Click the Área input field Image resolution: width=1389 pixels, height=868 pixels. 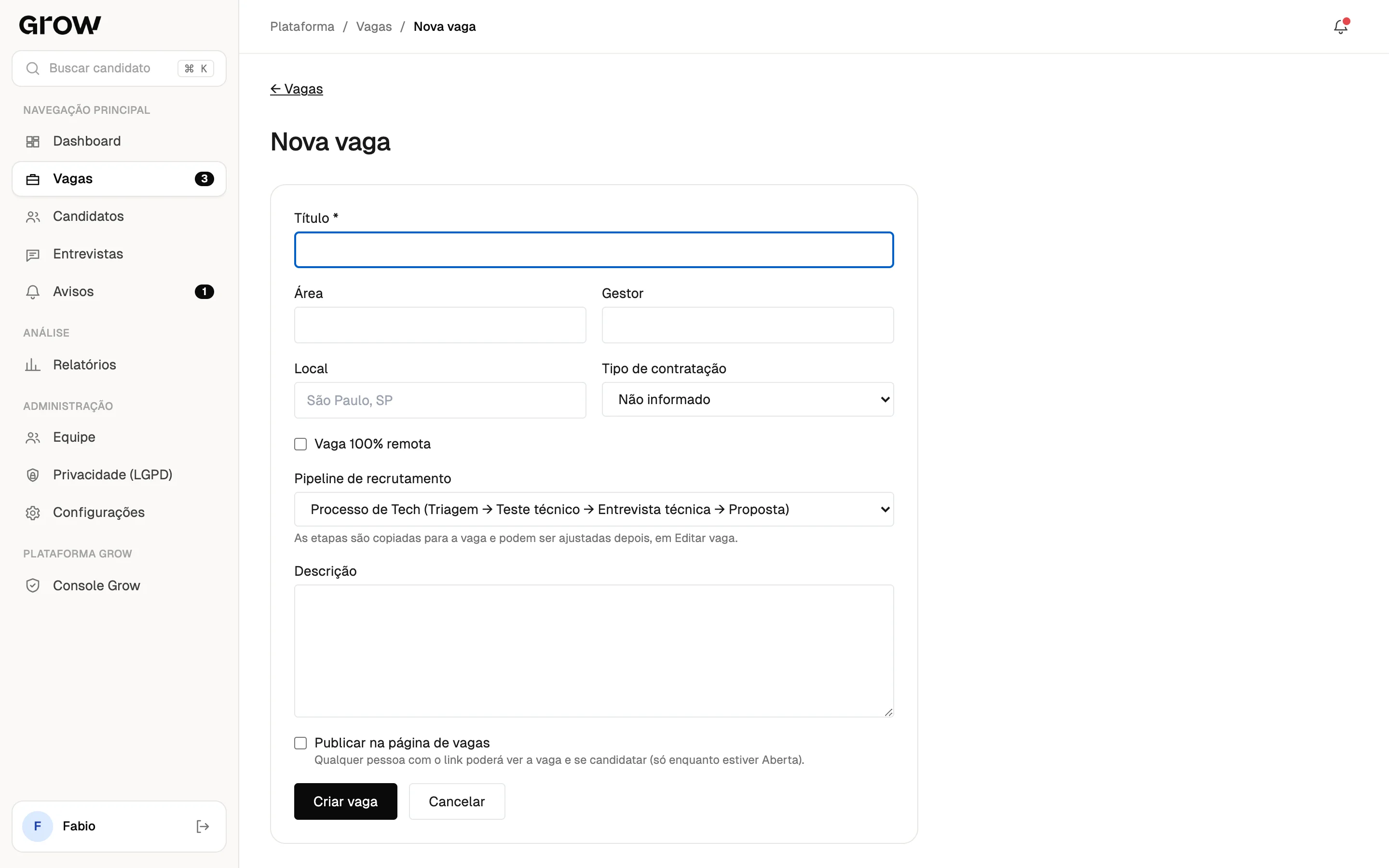[440, 325]
